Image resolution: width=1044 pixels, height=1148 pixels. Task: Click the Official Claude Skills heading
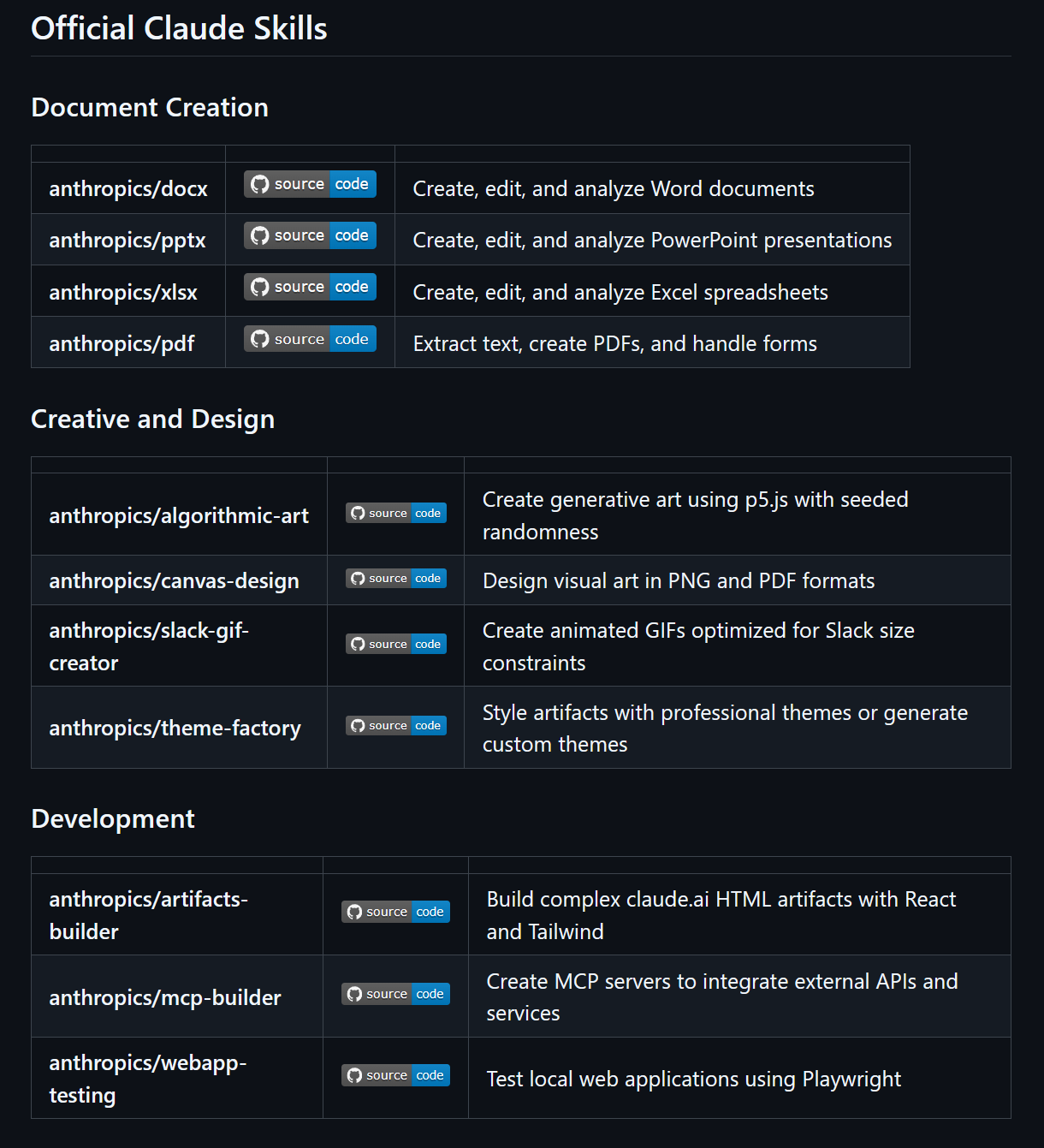(x=179, y=28)
